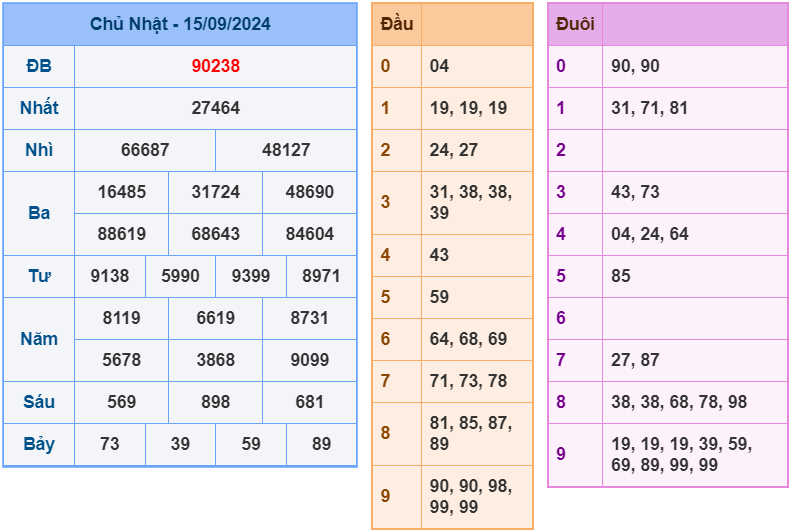
Task: Select values 43, 73 in Đuôi table
Action: click(635, 191)
